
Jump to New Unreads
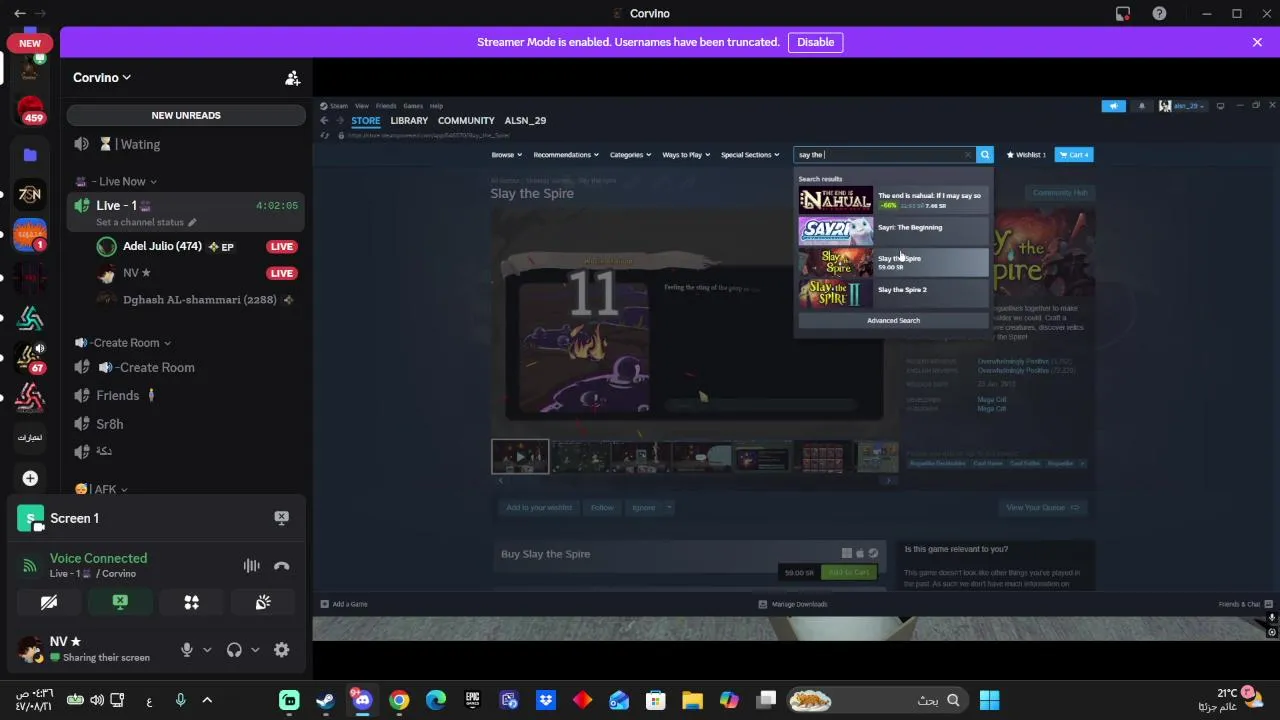(x=186, y=115)
